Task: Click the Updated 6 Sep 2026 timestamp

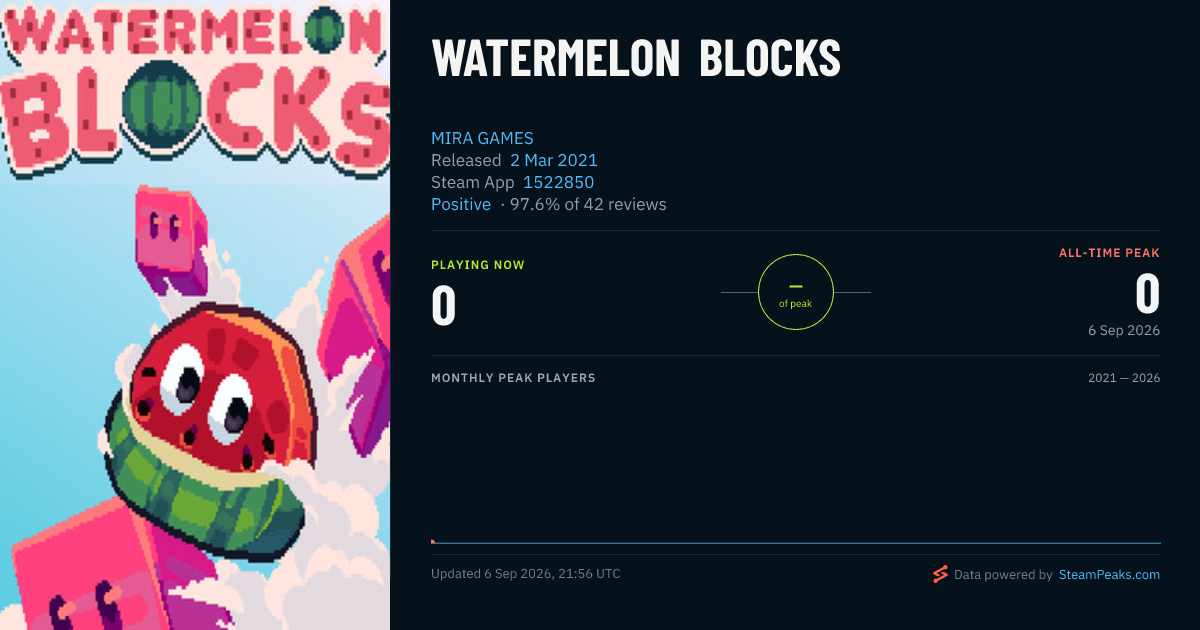Action: pyautogui.click(x=526, y=574)
